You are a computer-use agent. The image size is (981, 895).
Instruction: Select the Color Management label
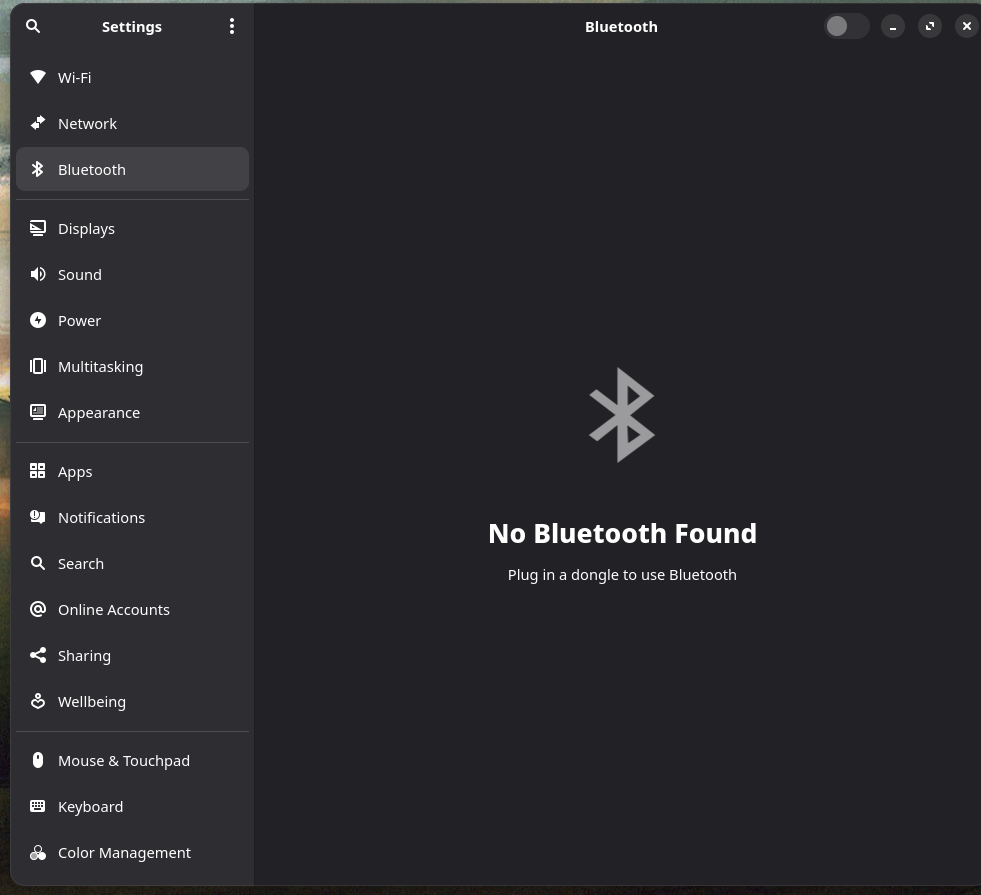[x=125, y=853]
